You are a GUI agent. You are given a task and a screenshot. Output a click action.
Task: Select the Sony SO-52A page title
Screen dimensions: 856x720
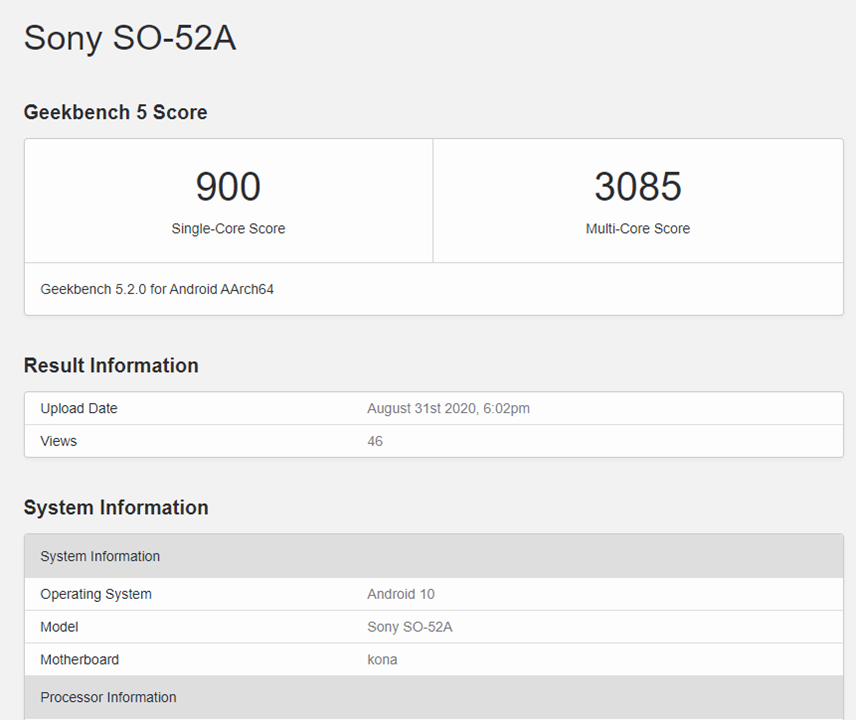tap(130, 38)
